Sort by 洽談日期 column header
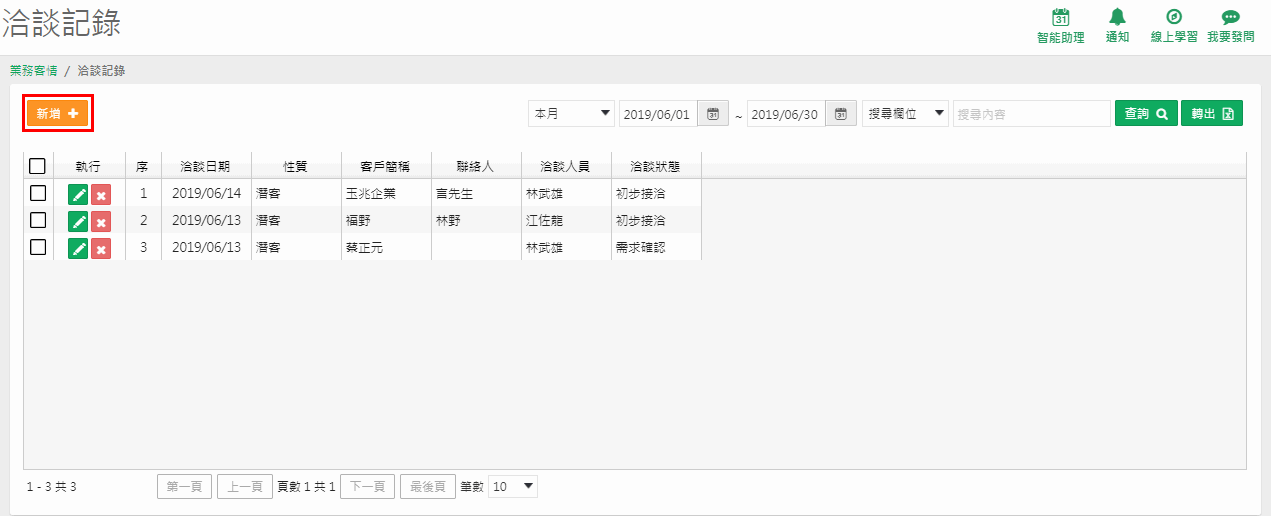This screenshot has width=1271, height=516. click(x=205, y=166)
